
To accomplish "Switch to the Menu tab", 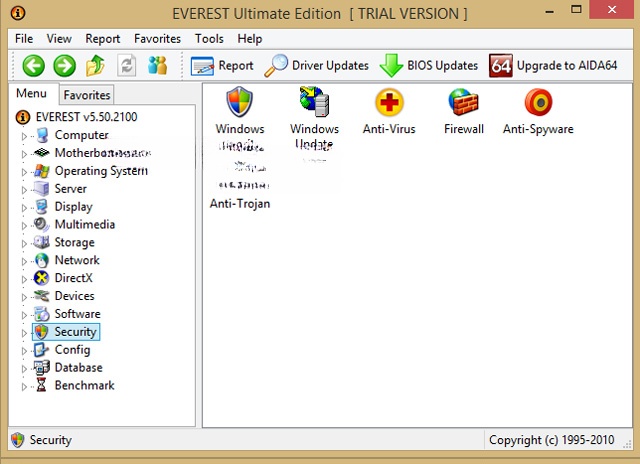I will pos(31,93).
